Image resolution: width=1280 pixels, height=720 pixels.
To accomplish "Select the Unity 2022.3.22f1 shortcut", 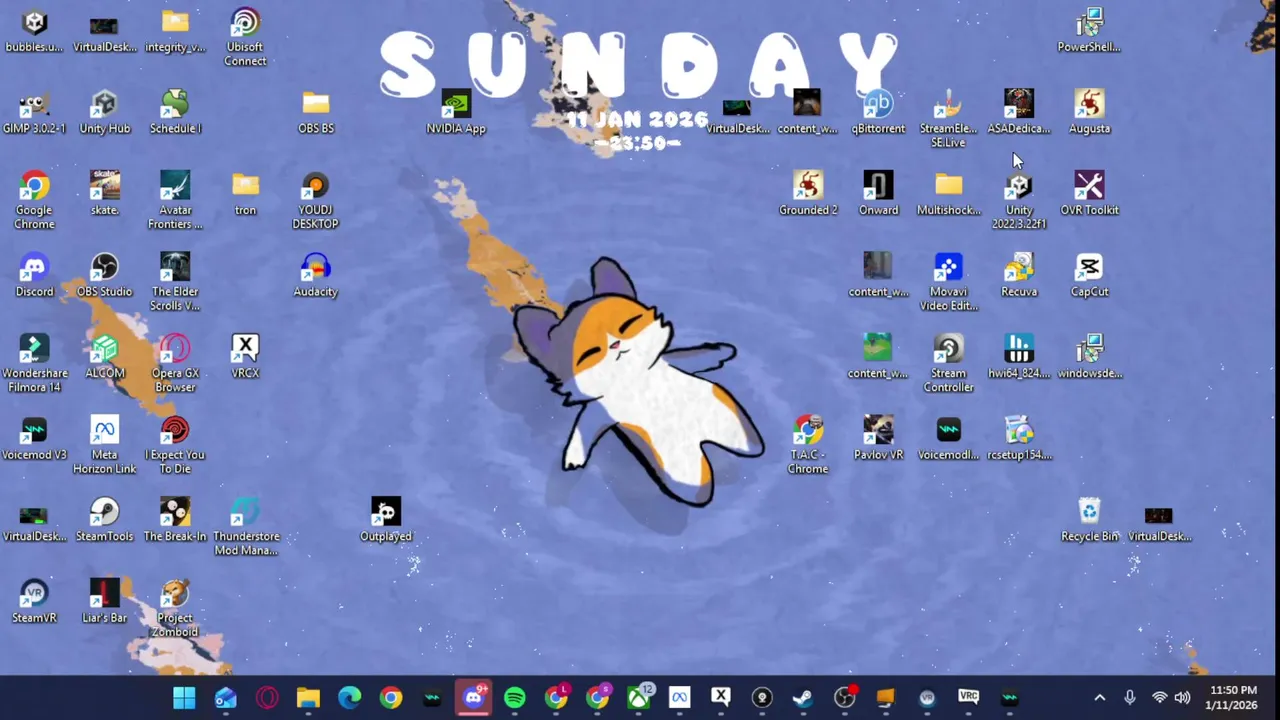I will point(1019,200).
